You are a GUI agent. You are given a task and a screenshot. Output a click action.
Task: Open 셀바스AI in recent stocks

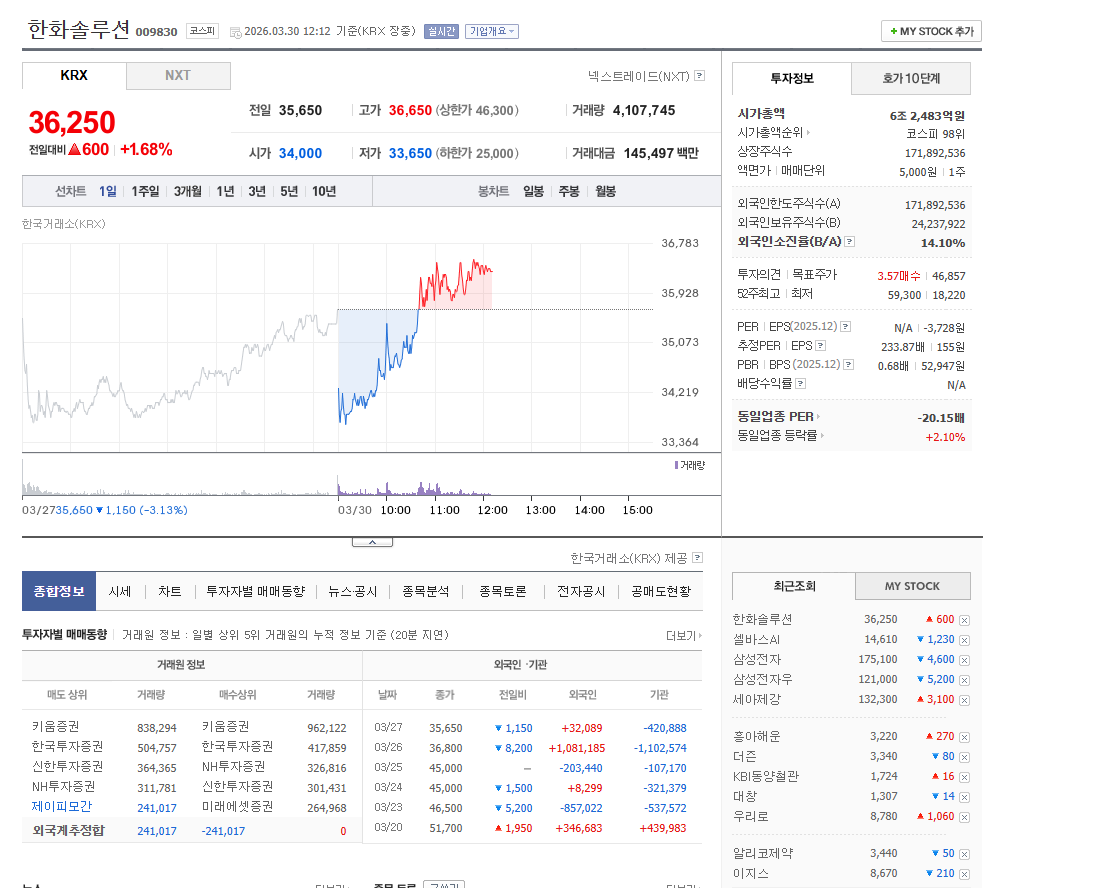pyautogui.click(x=756, y=639)
